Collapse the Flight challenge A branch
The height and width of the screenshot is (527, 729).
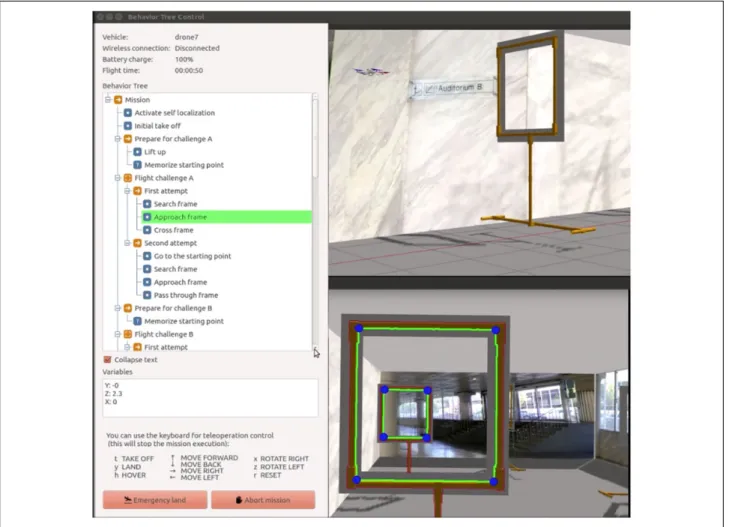click(x=118, y=178)
